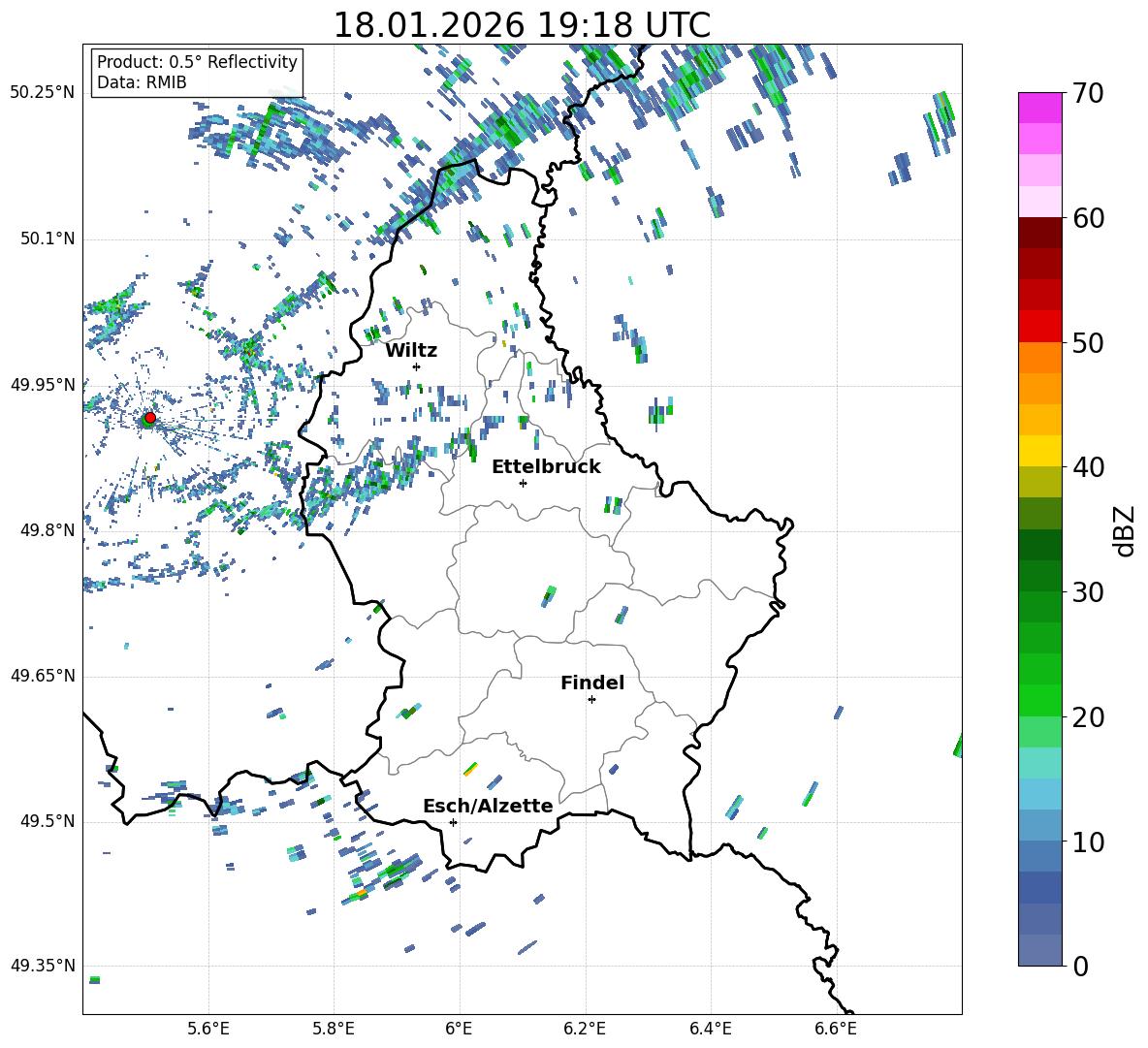Click the 5.8°E longitude label

point(334,1029)
